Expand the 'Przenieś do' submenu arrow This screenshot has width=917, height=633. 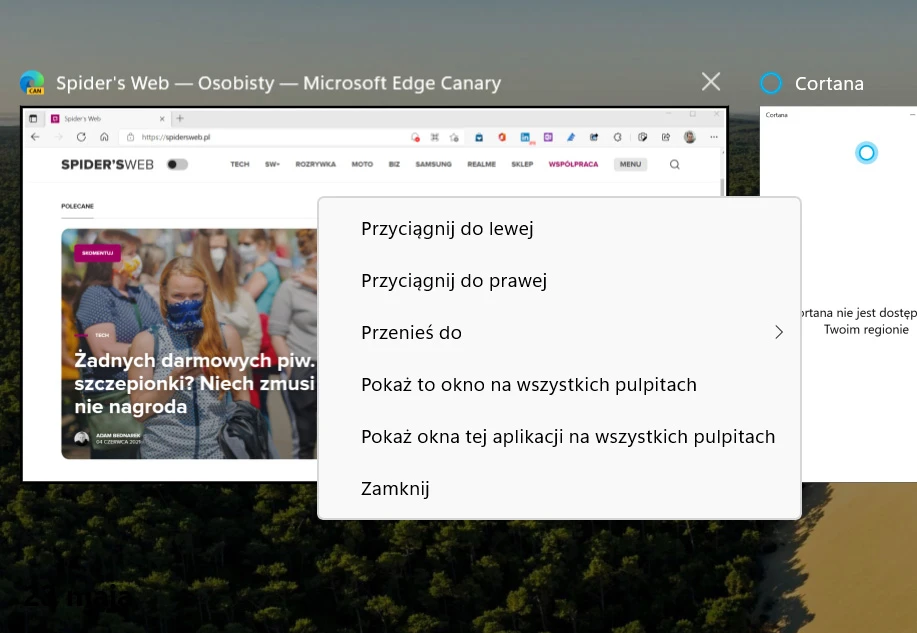[778, 332]
